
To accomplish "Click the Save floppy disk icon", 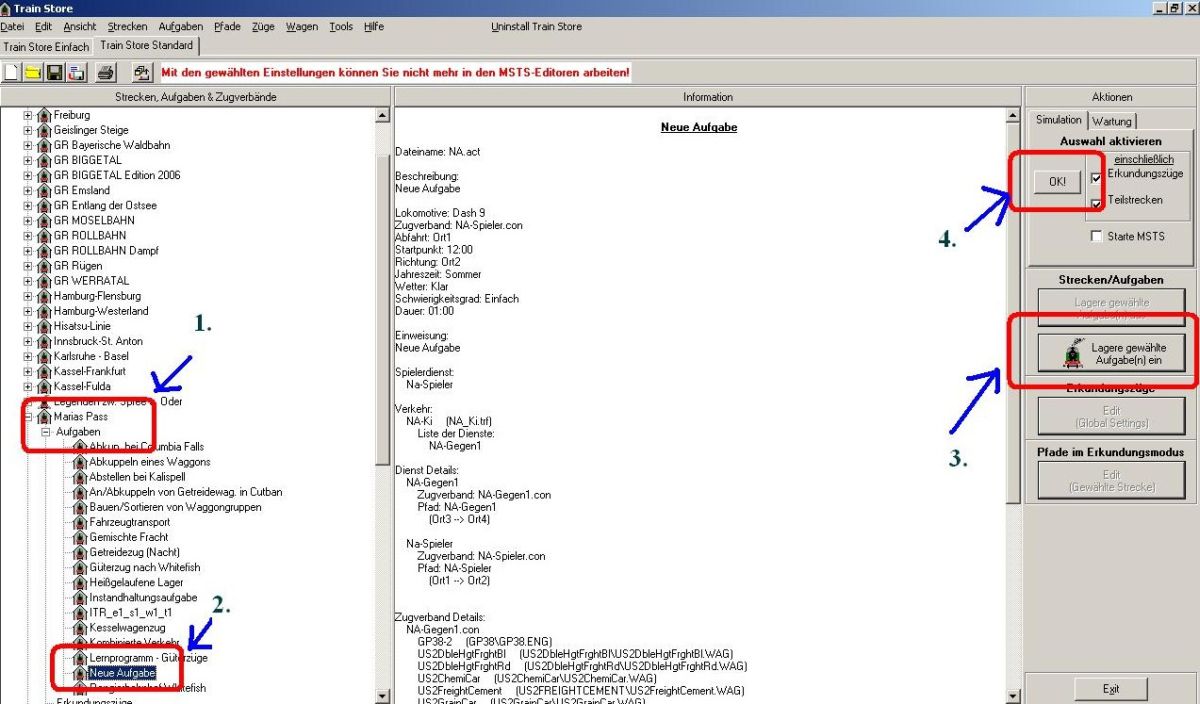I will (54, 73).
